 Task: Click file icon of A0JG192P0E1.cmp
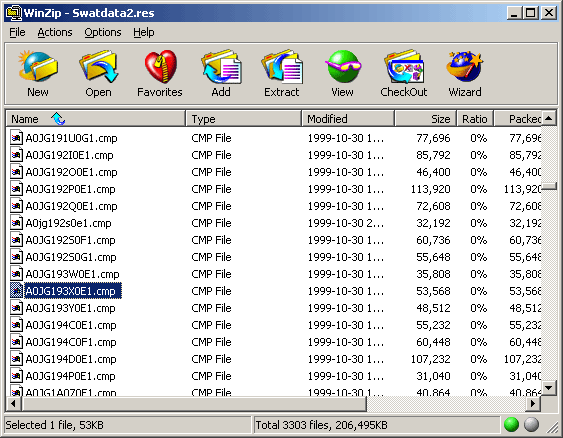tap(16, 189)
